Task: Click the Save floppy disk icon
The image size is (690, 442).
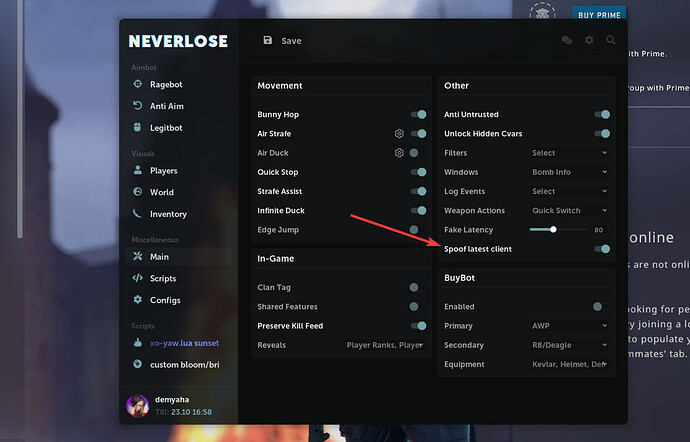Action: click(268, 41)
